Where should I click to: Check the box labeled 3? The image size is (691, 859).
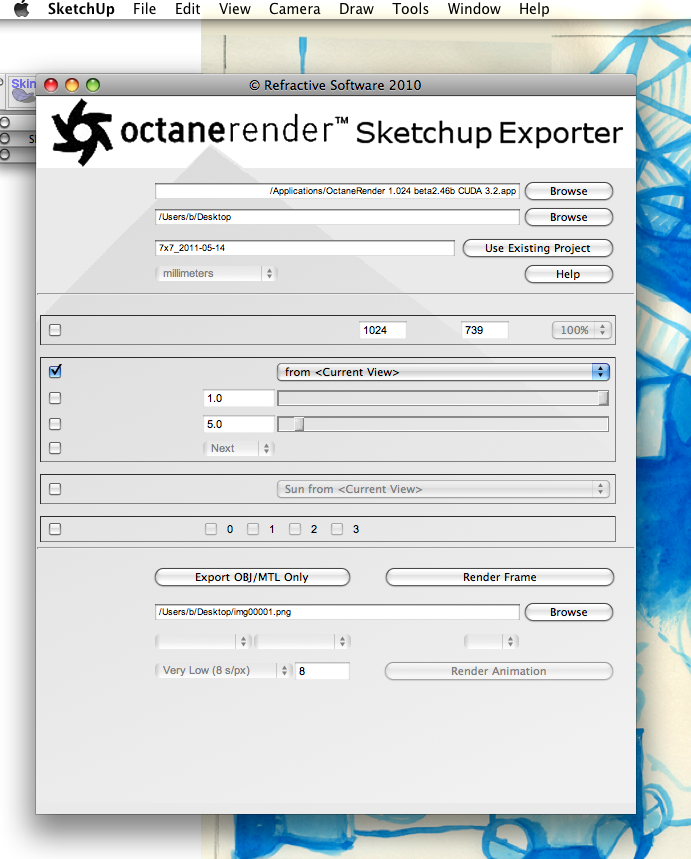click(337, 529)
